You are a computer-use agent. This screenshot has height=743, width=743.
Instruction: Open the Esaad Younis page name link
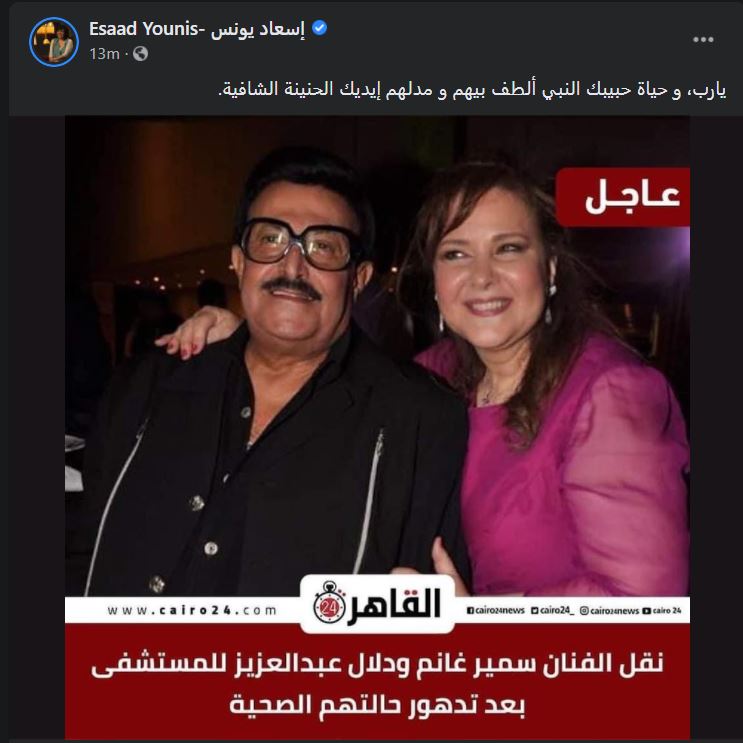coord(147,29)
